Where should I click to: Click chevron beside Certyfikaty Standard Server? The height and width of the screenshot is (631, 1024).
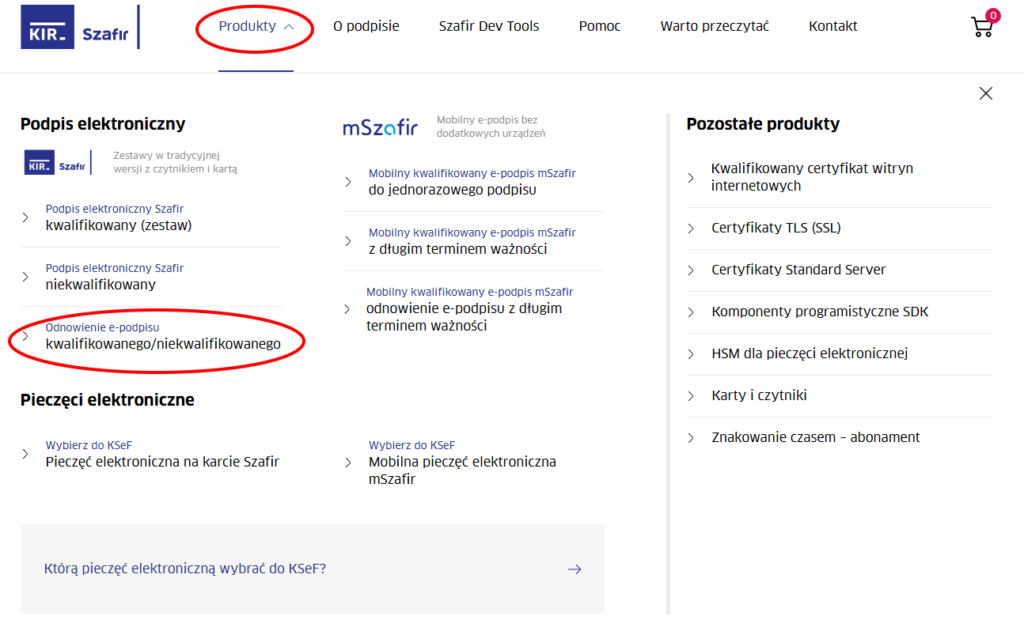click(691, 270)
